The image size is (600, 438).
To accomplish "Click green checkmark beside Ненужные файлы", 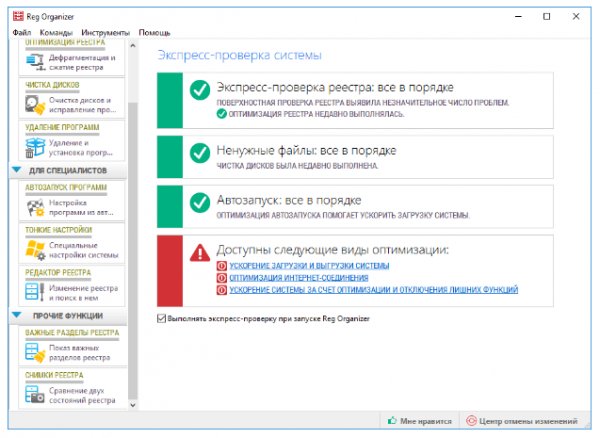I will pos(200,153).
